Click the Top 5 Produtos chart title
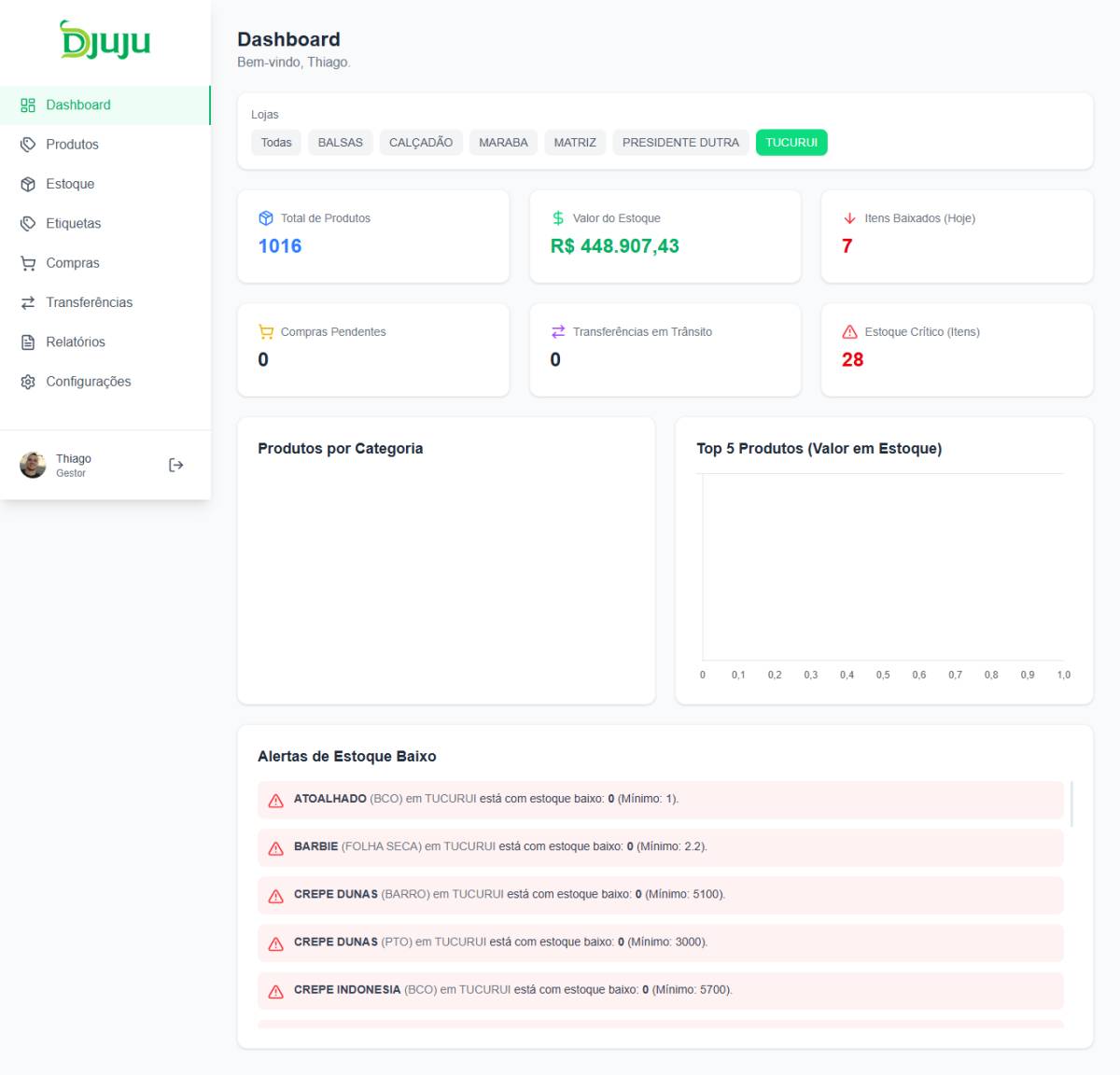Viewport: 1120px width, 1075px height. click(819, 449)
